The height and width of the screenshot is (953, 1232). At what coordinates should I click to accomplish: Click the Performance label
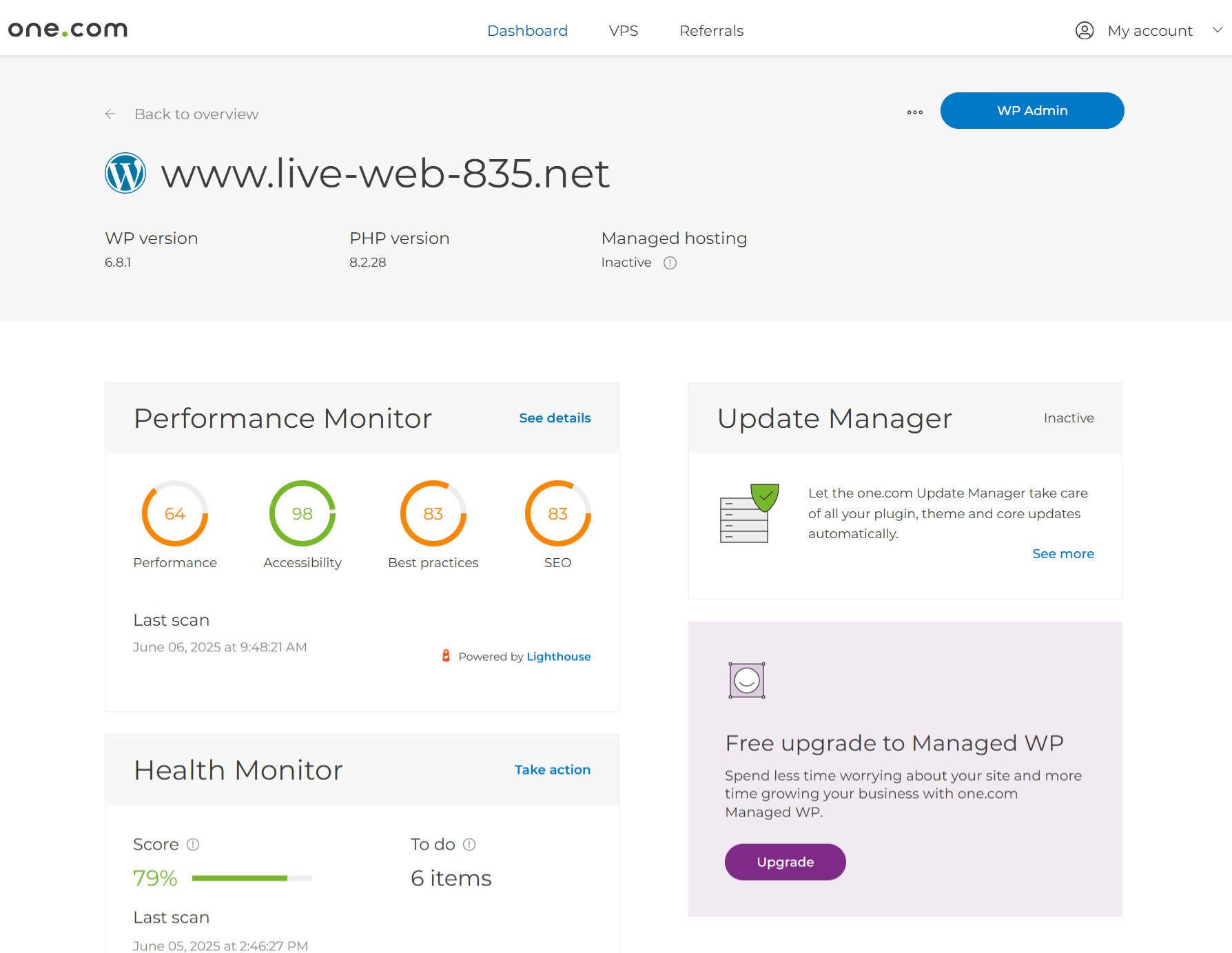(175, 563)
